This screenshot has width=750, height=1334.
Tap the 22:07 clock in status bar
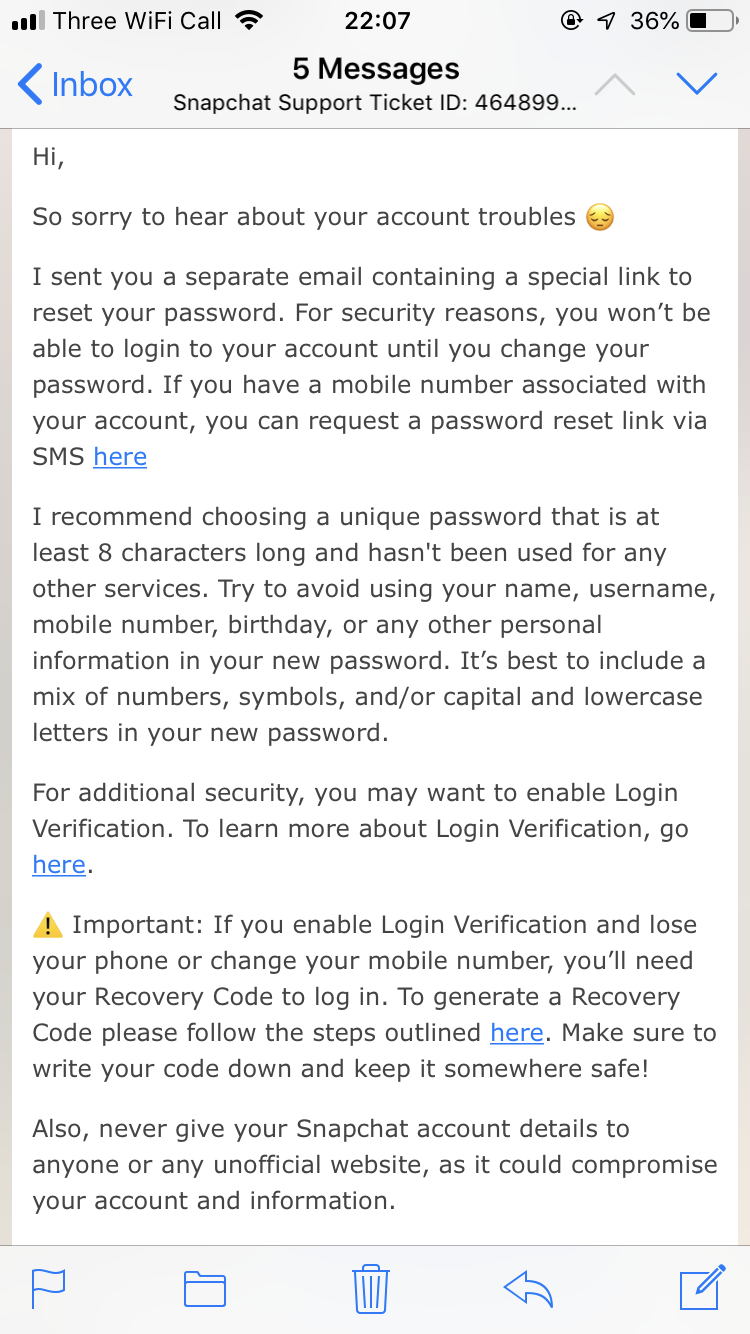coord(377,21)
